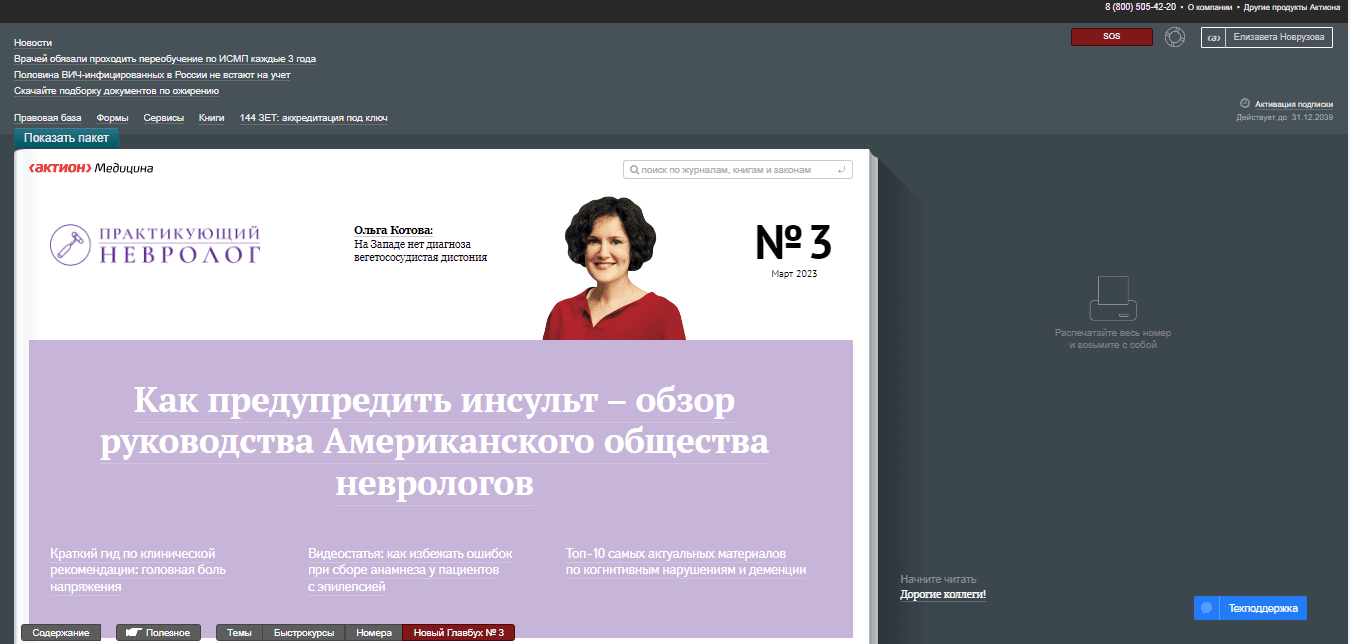
Task: Click the Показать пакет tab
Action: click(66, 138)
